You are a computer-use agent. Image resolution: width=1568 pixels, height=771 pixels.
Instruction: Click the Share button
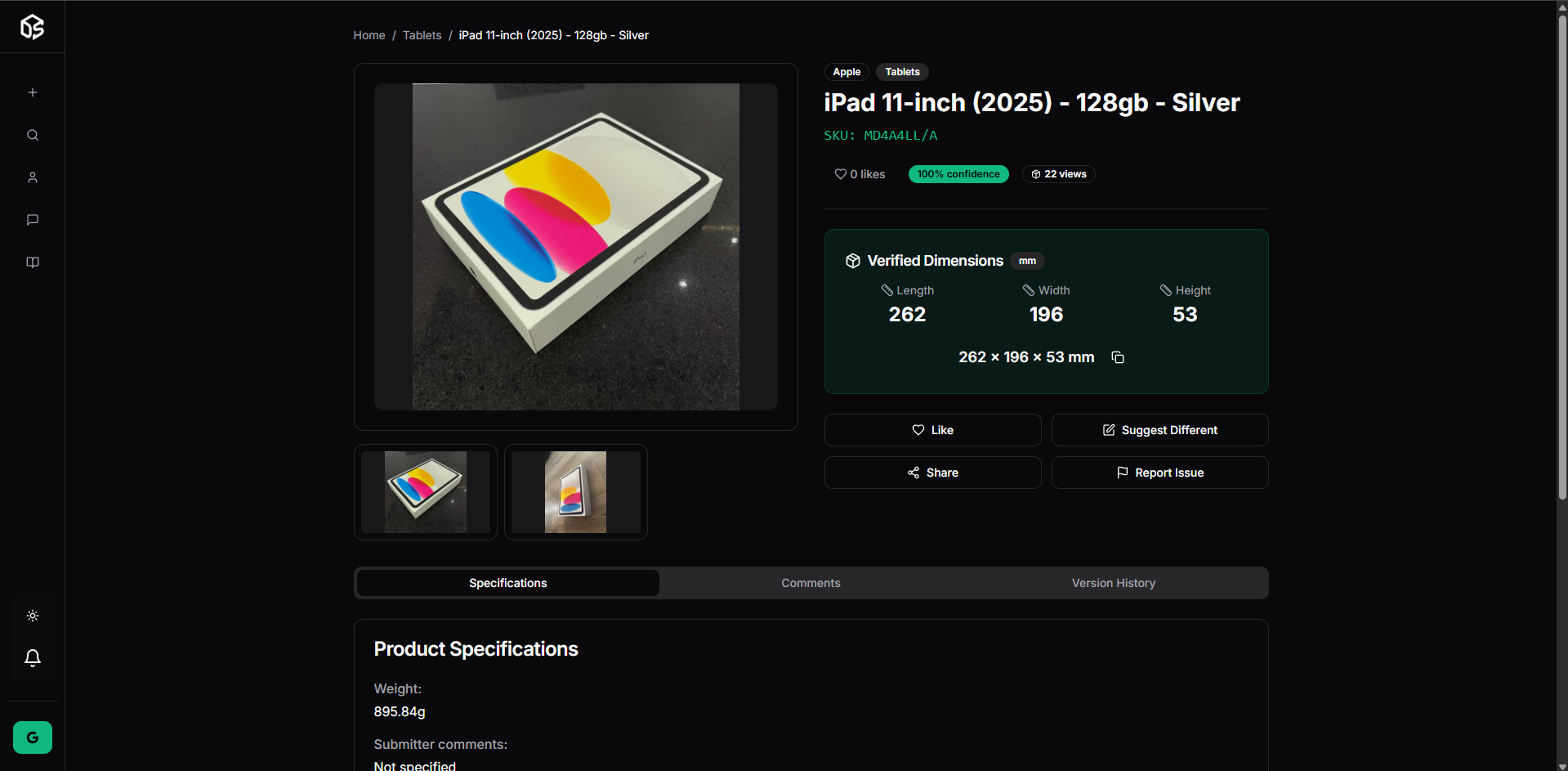(x=932, y=473)
